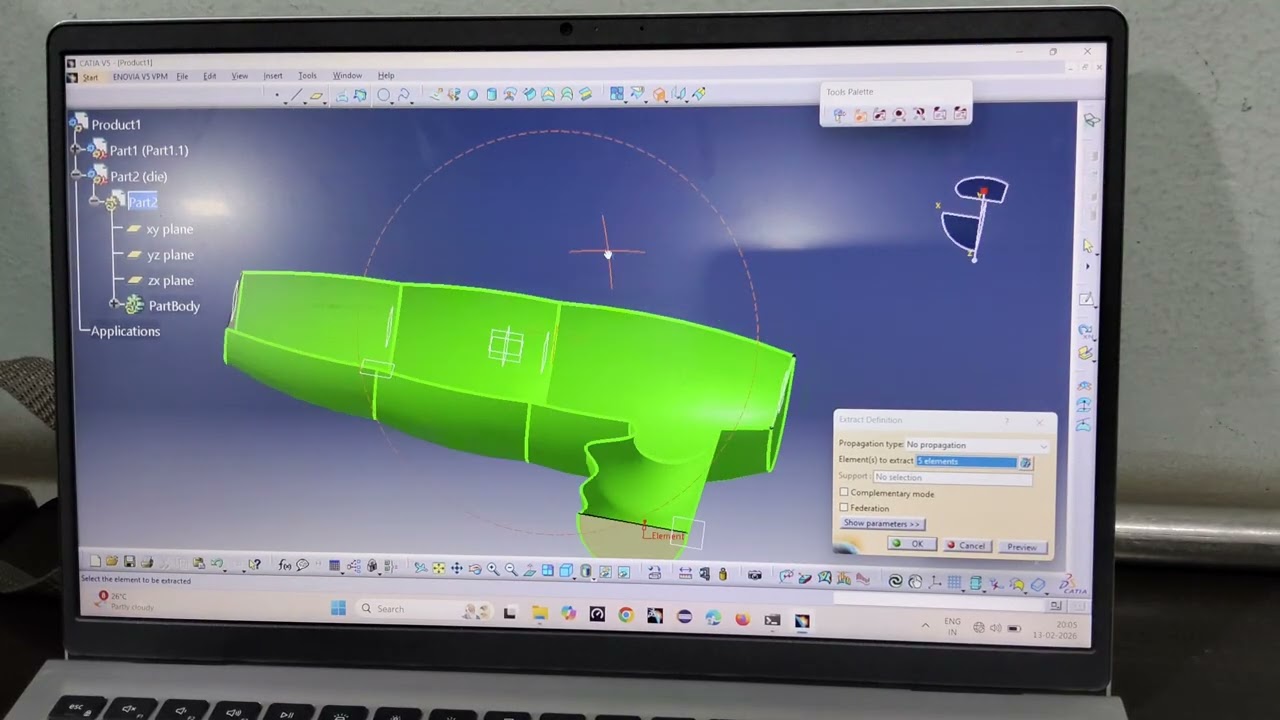Click the Zoom In icon
This screenshot has height=720, width=1280.
click(493, 569)
